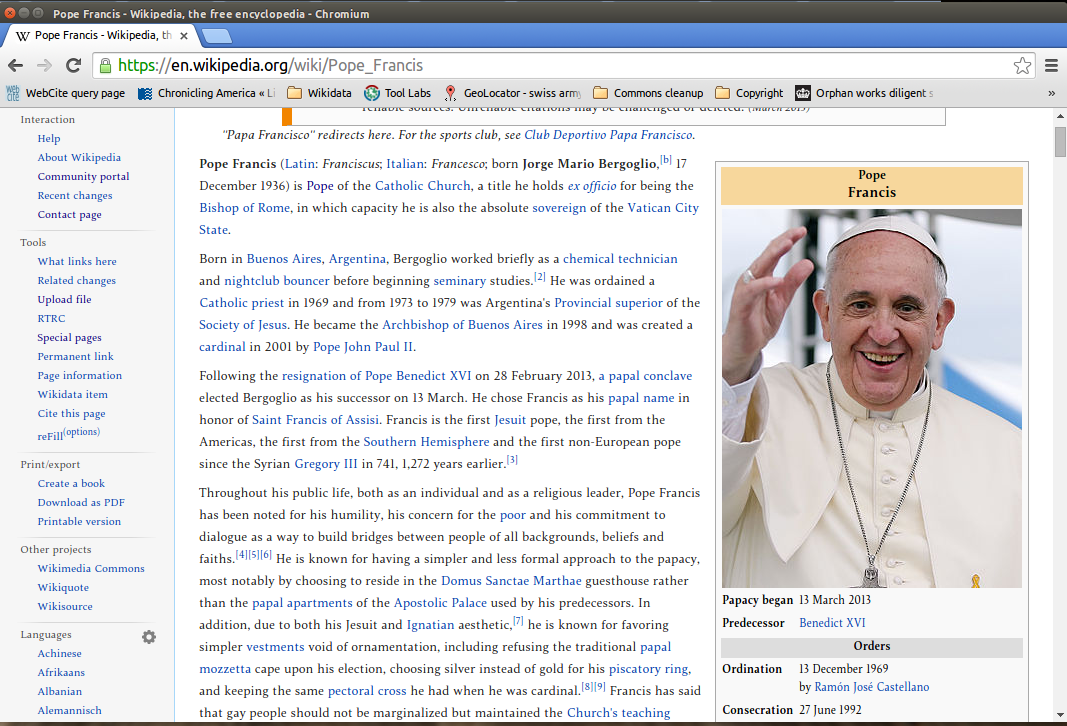This screenshot has height=726, width=1067.
Task: Open Club Deportivo Papa Francisco link
Action: tap(608, 135)
